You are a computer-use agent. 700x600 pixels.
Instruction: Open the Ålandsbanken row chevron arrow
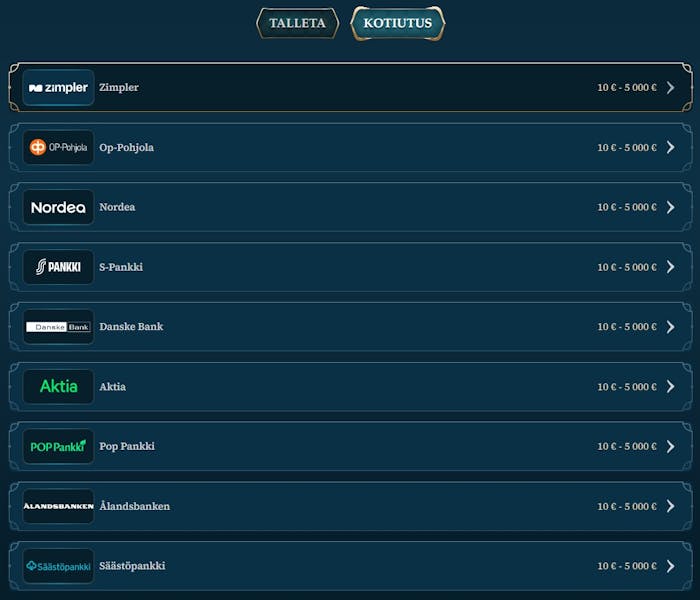click(x=671, y=506)
